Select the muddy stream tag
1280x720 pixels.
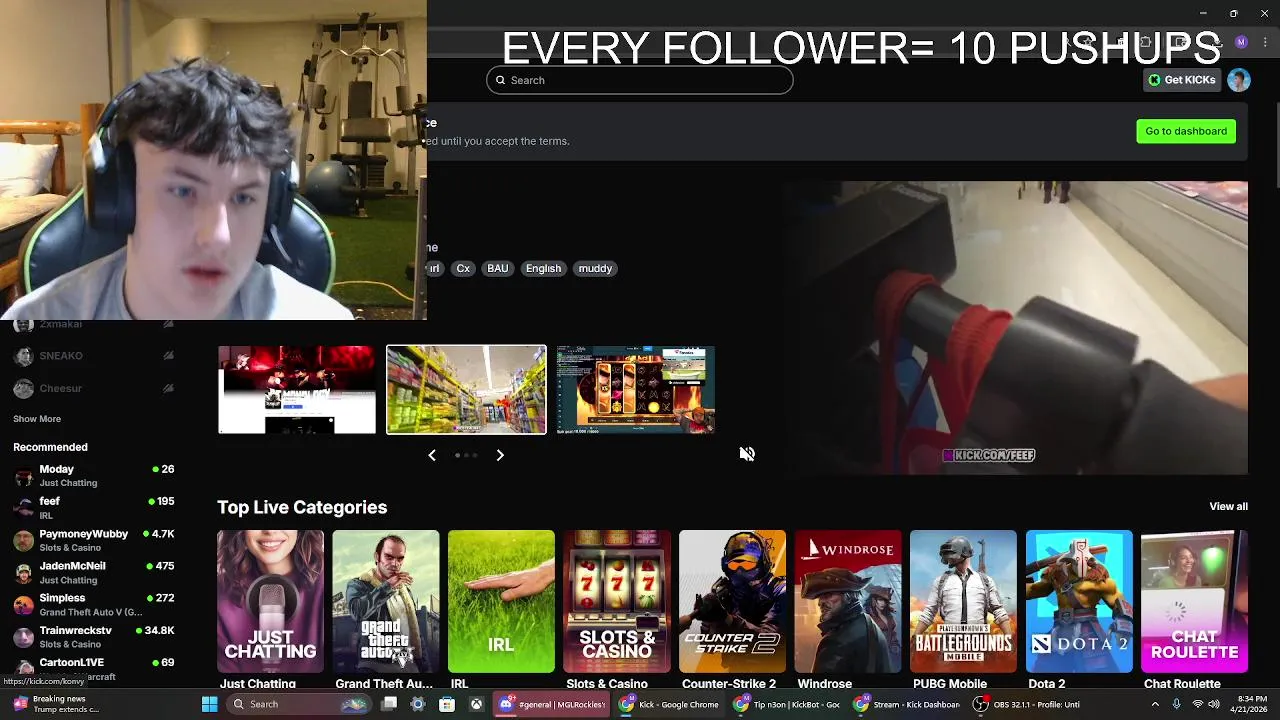click(595, 268)
